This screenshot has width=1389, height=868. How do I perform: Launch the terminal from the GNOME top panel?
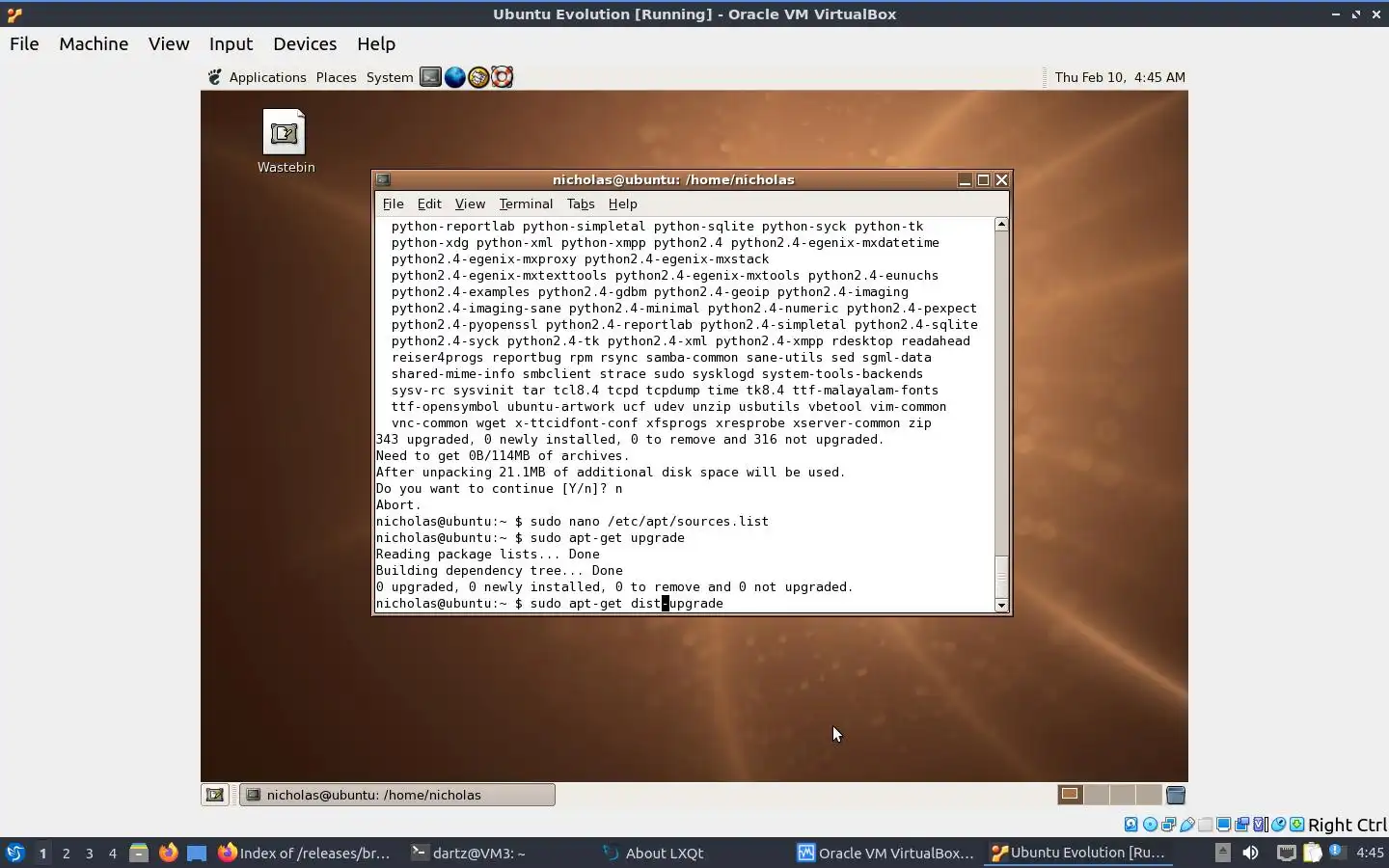430,77
